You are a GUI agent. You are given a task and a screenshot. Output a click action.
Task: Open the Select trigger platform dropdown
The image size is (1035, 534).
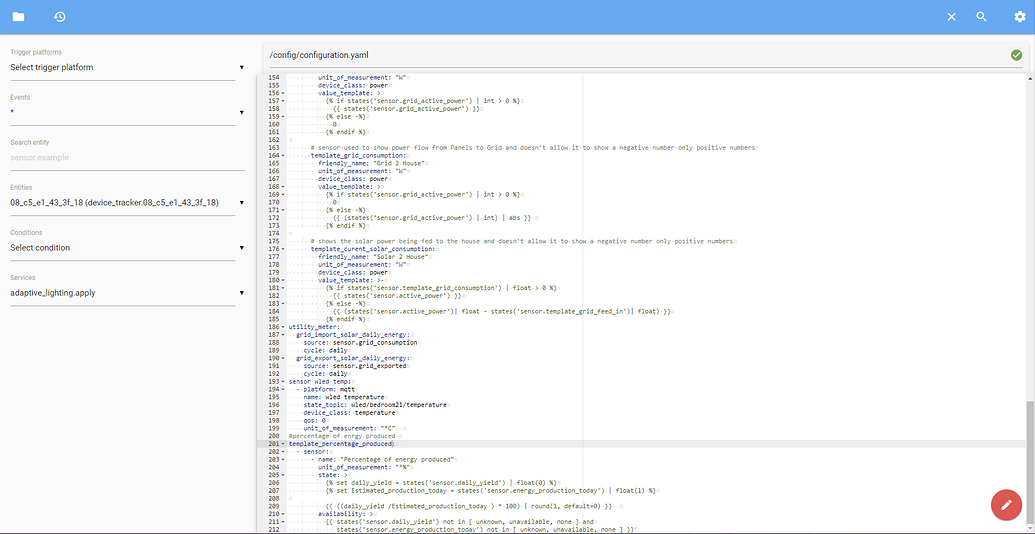click(x=127, y=68)
